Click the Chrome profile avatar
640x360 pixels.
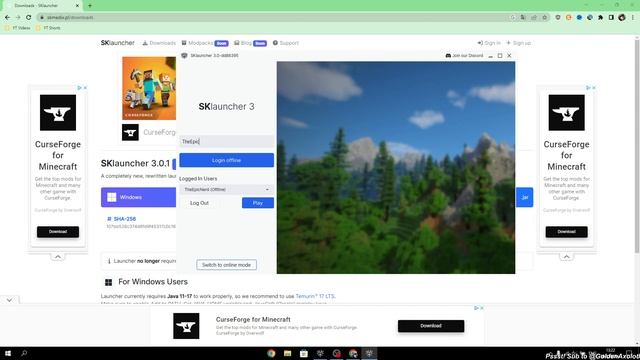click(x=622, y=18)
